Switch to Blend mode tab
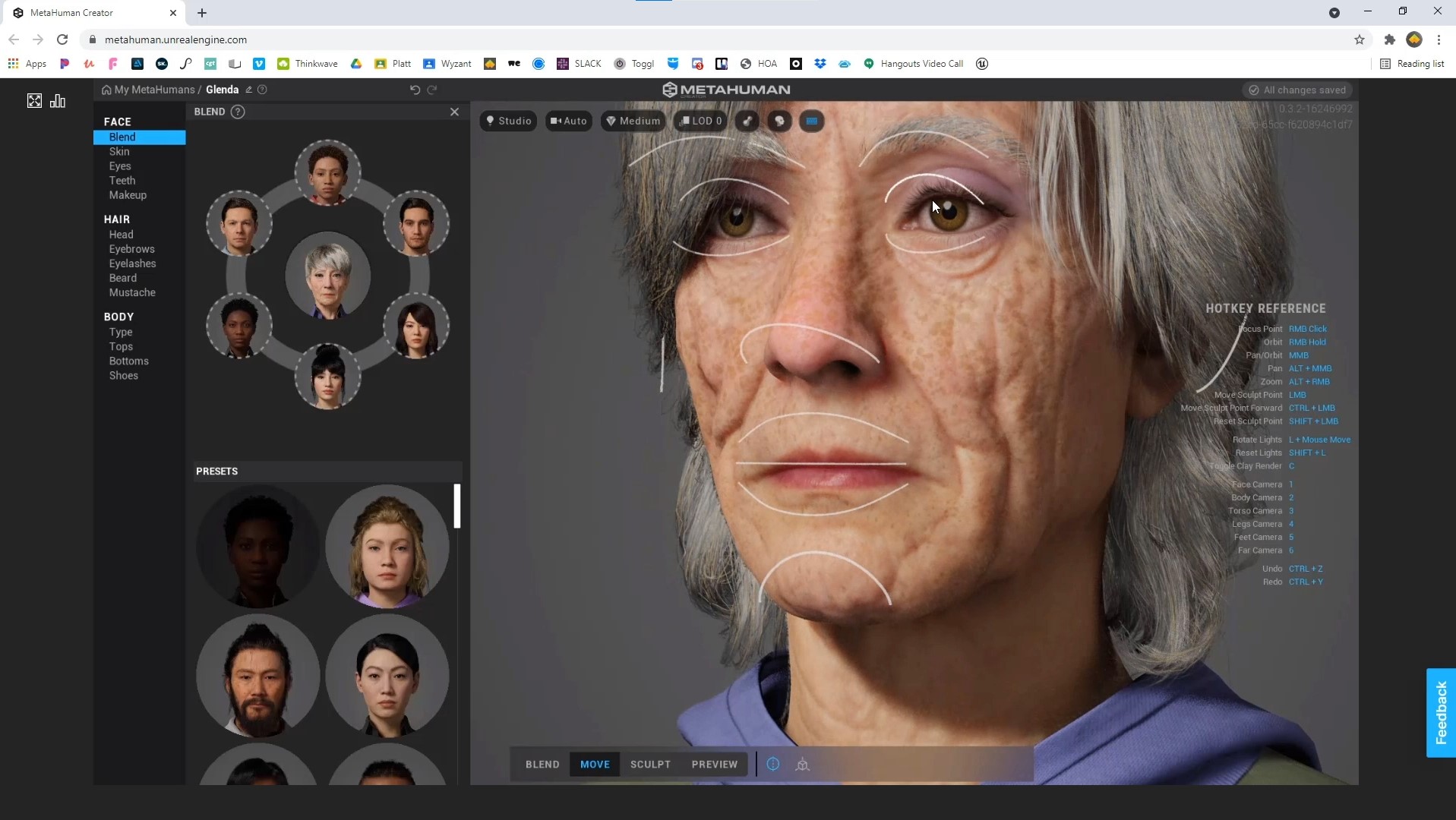This screenshot has height=820, width=1456. pos(542,765)
